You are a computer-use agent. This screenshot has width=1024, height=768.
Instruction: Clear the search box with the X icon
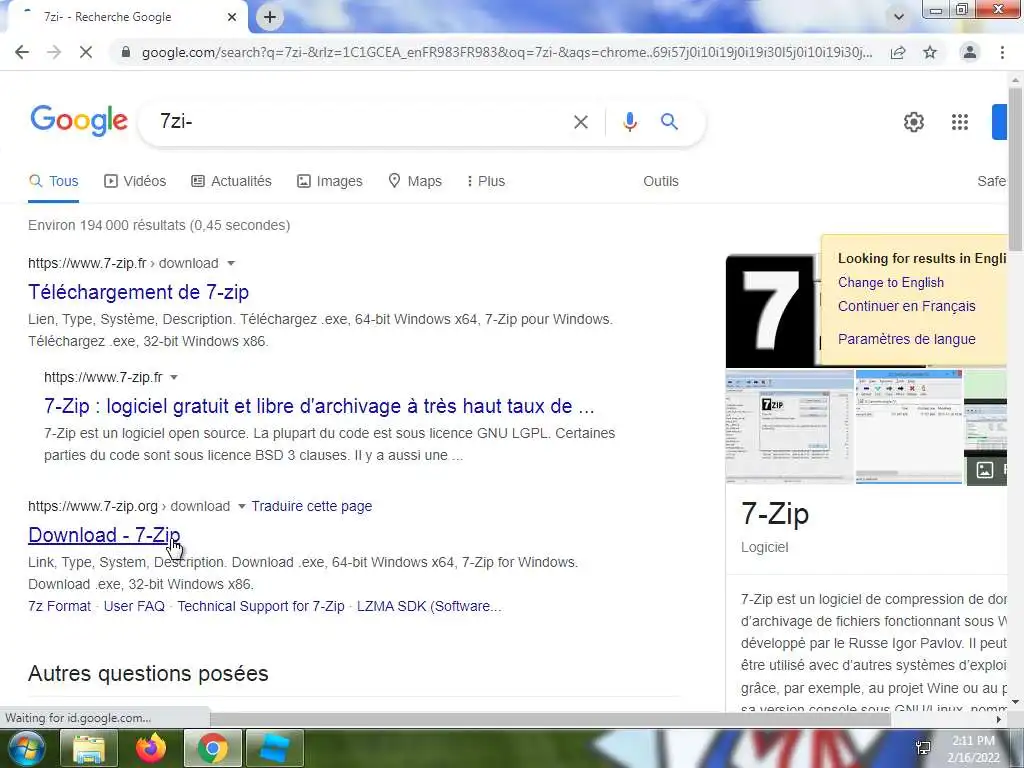[581, 122]
